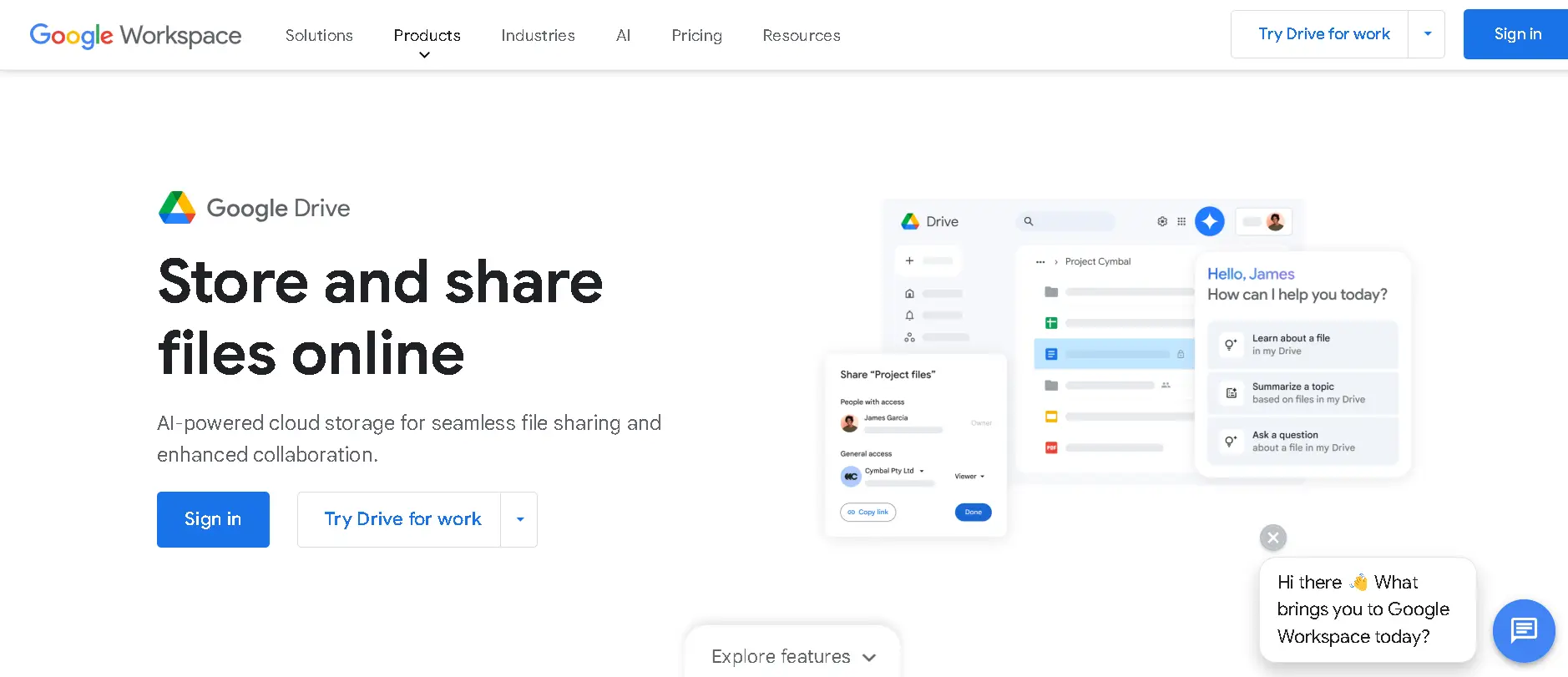Viewport: 1568px width, 677px height.
Task: Click the Google Drive triangle logo
Action: [x=177, y=208]
